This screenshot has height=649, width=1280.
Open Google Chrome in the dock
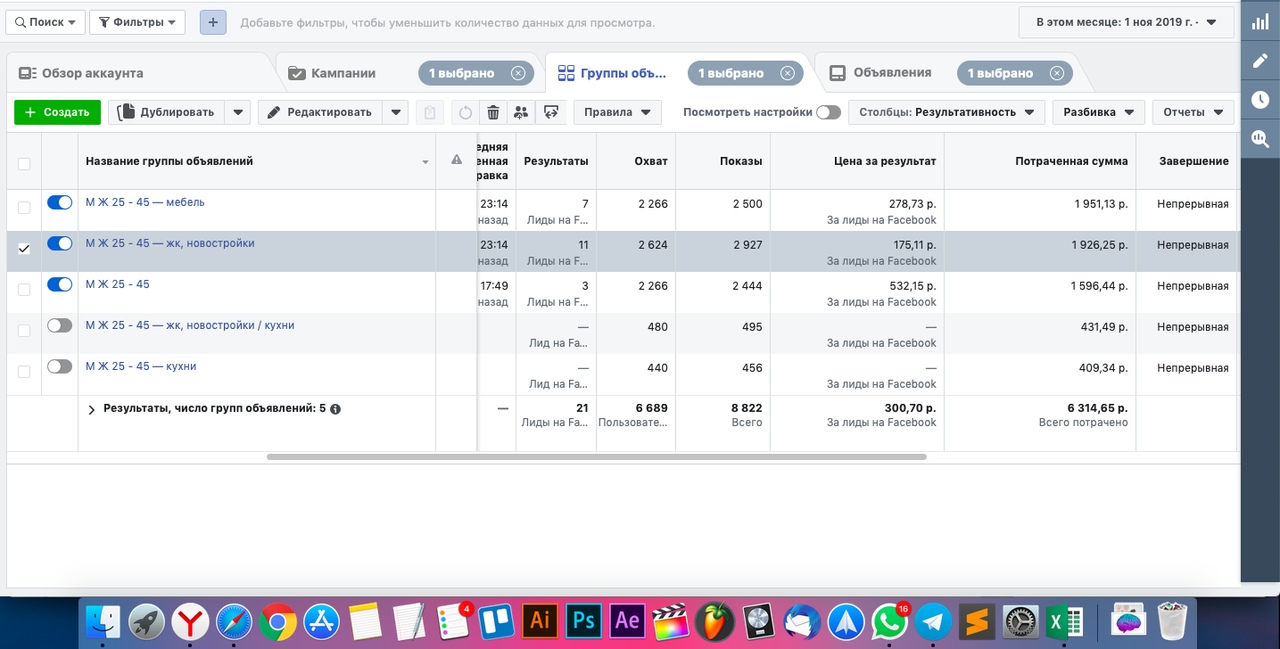pyautogui.click(x=278, y=622)
